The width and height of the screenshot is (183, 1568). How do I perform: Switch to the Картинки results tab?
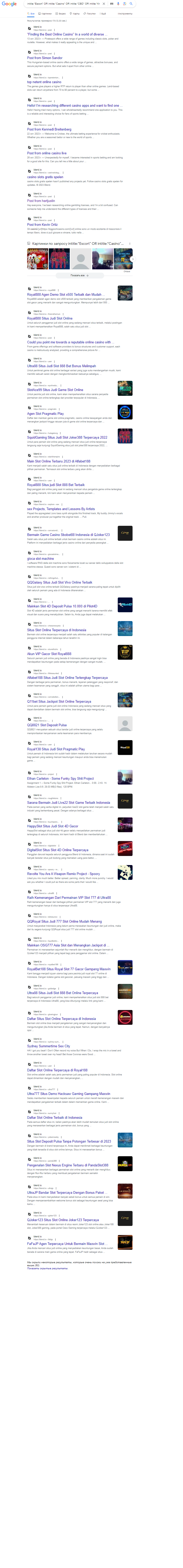click(45, 13)
